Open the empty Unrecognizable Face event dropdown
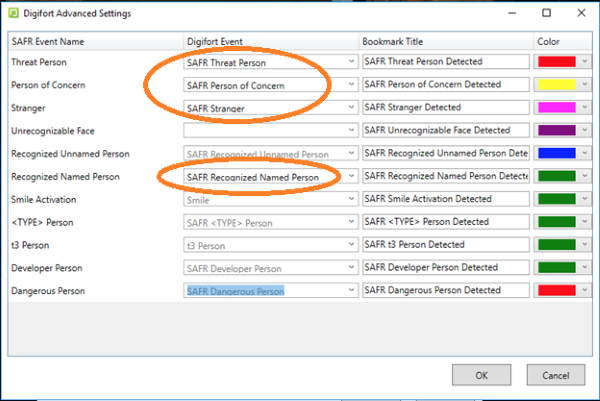Screen dimensions: 600x401 pyautogui.click(x=351, y=130)
